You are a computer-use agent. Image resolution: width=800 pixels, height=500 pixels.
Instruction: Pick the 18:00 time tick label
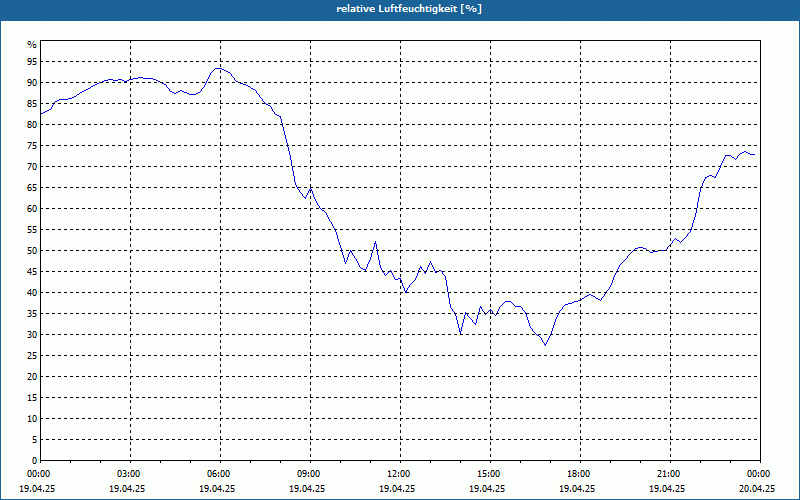(x=580, y=474)
